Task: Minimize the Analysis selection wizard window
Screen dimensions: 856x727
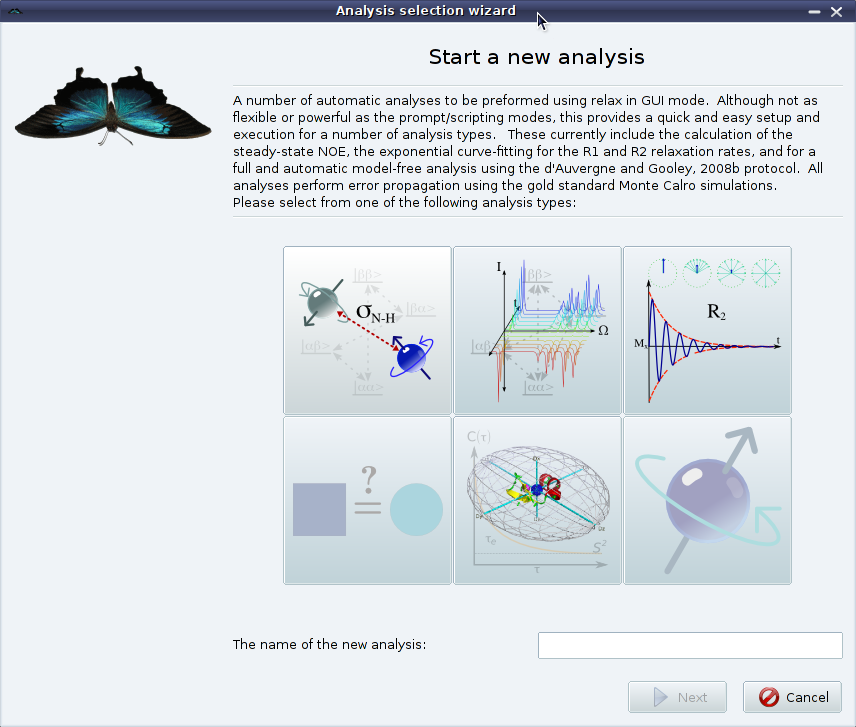Action: (815, 11)
